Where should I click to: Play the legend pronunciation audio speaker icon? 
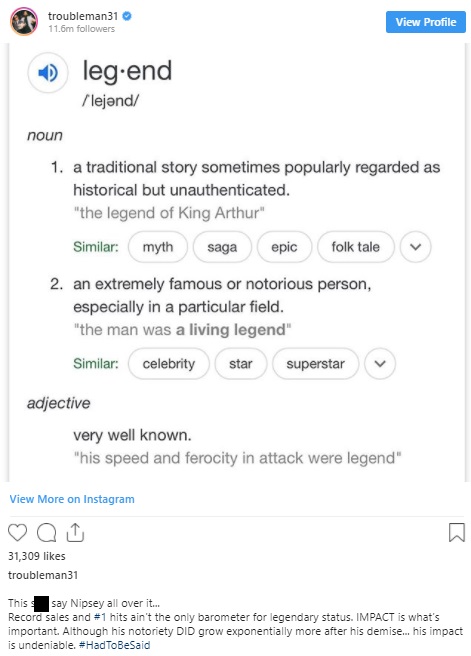(x=48, y=73)
